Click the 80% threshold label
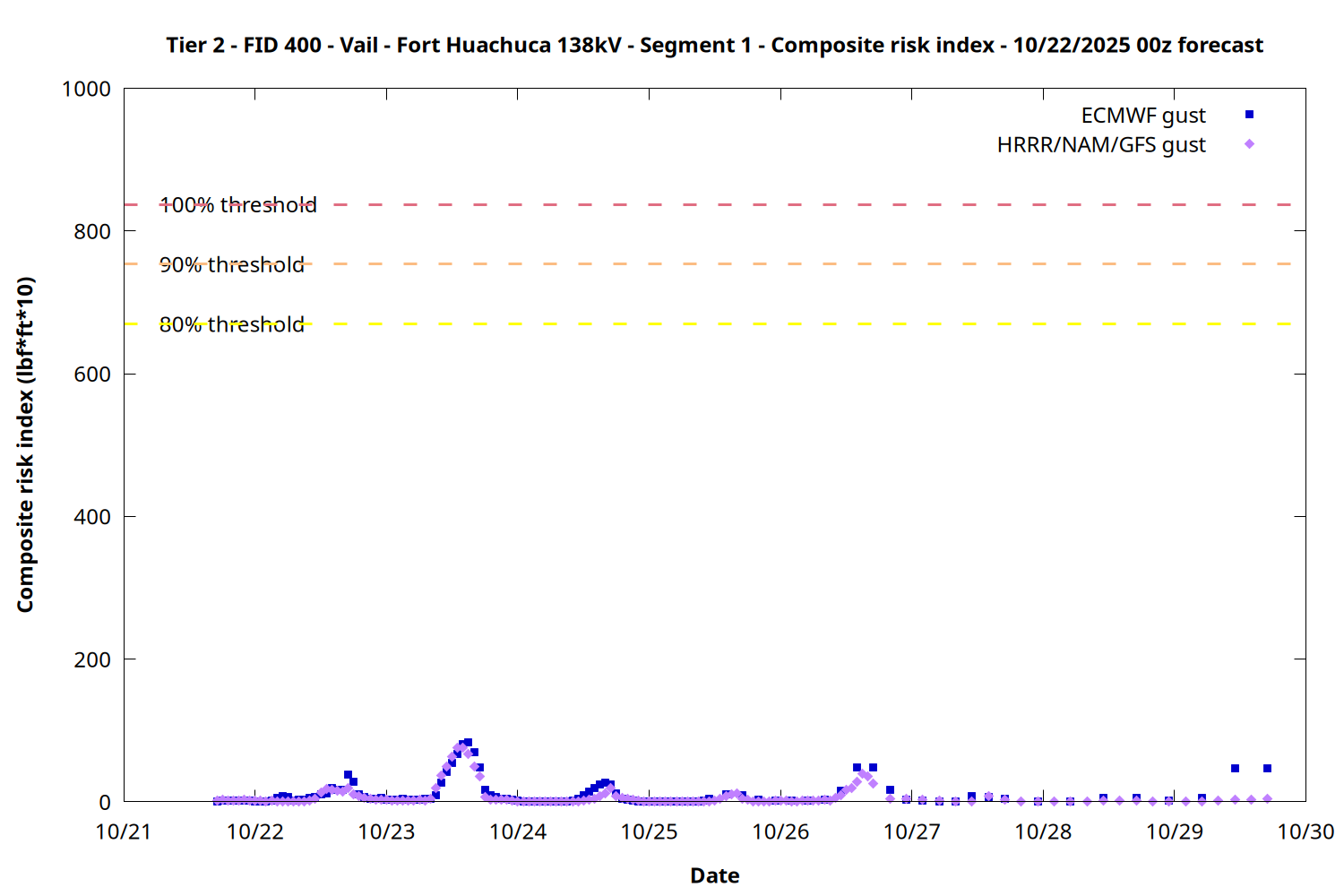This screenshot has width=1344, height=896. pyautogui.click(x=232, y=324)
